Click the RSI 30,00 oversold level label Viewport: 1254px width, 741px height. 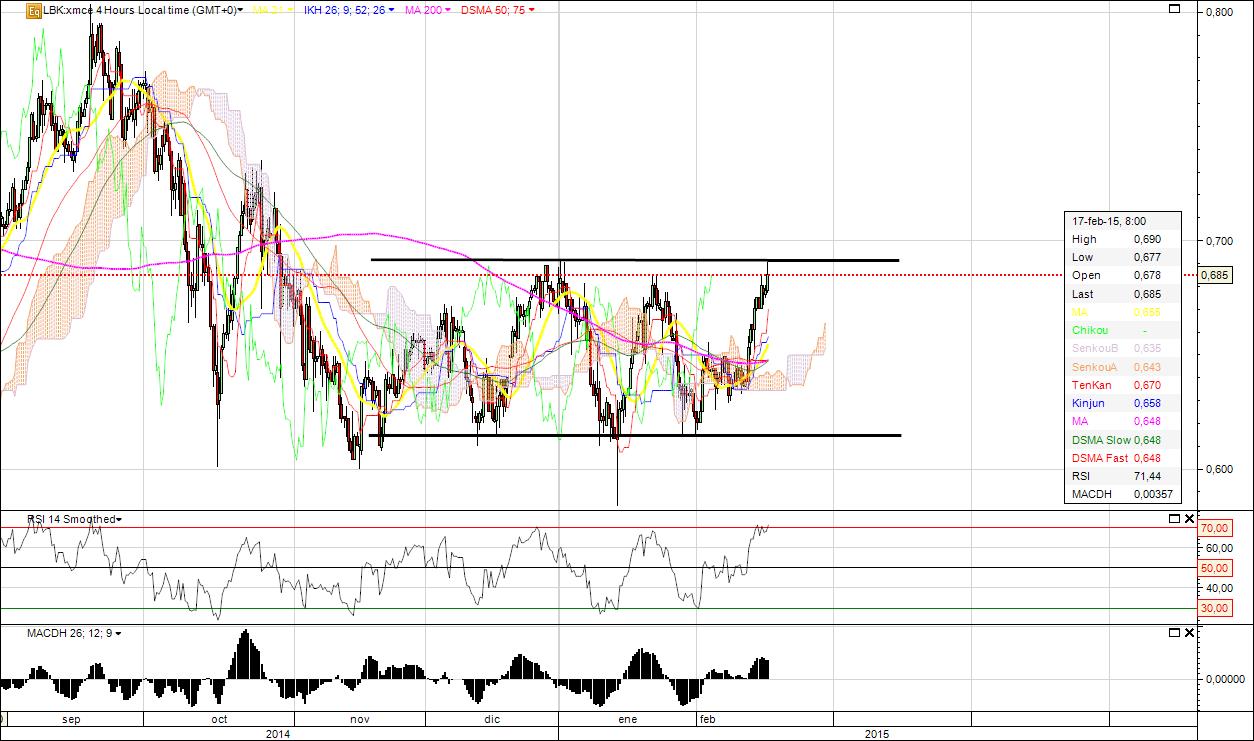click(1214, 608)
